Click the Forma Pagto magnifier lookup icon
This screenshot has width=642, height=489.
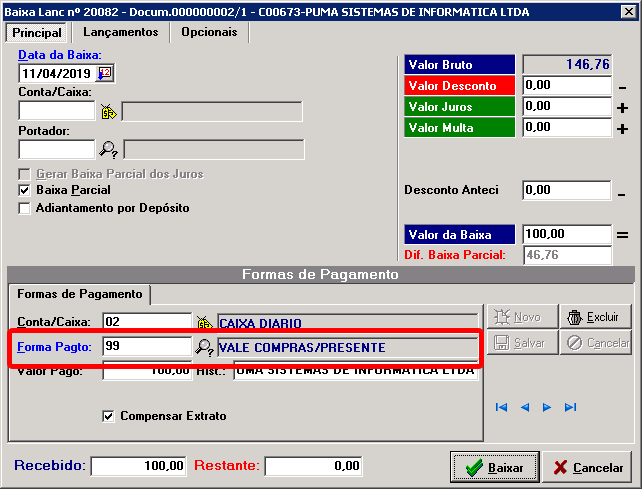204,348
